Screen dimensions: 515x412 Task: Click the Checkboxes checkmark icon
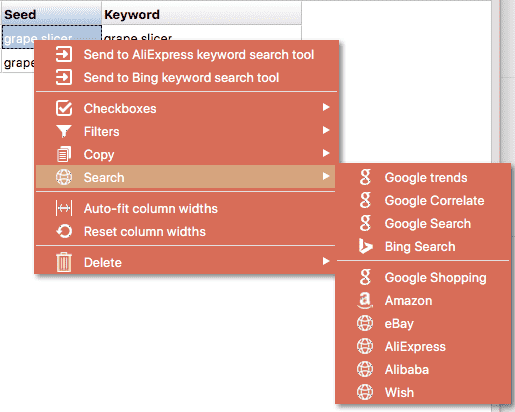64,108
